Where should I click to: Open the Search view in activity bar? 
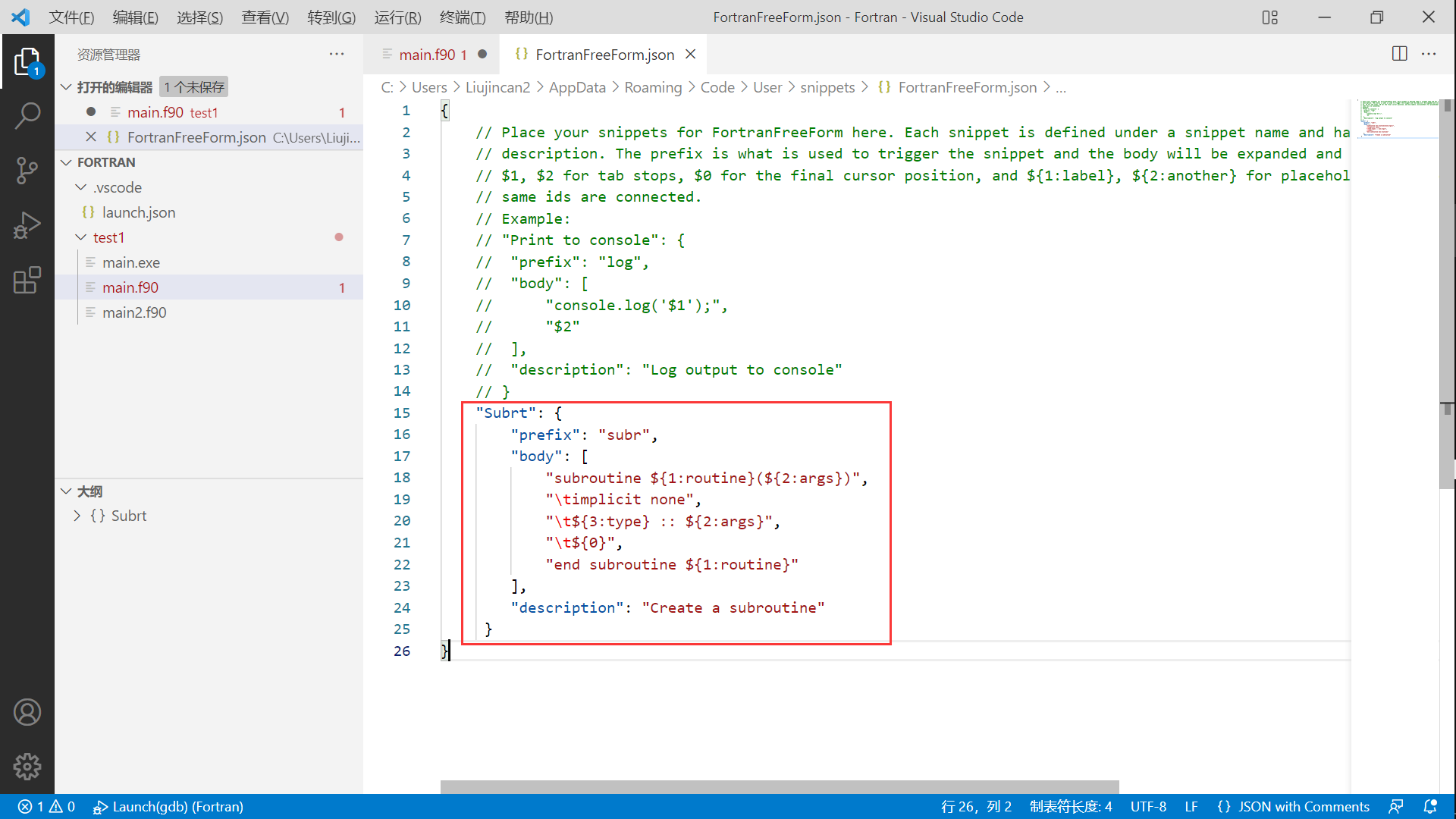point(27,115)
